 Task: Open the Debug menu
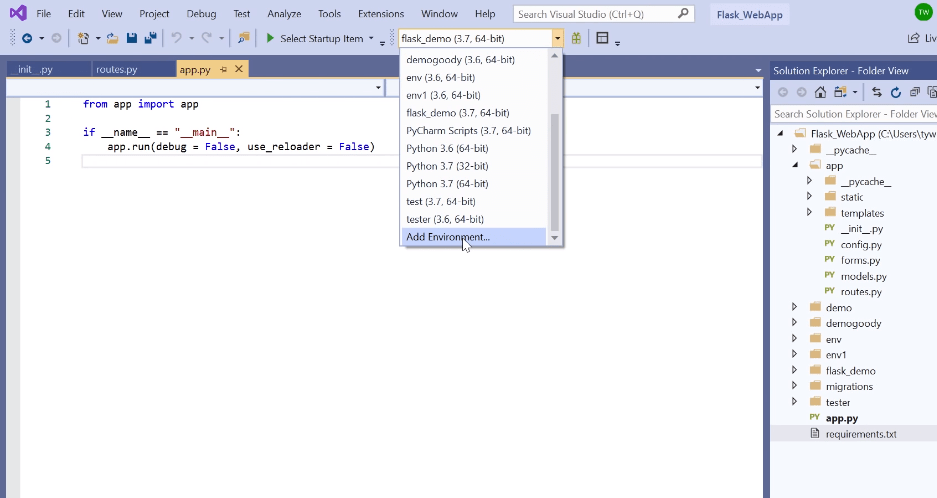201,13
